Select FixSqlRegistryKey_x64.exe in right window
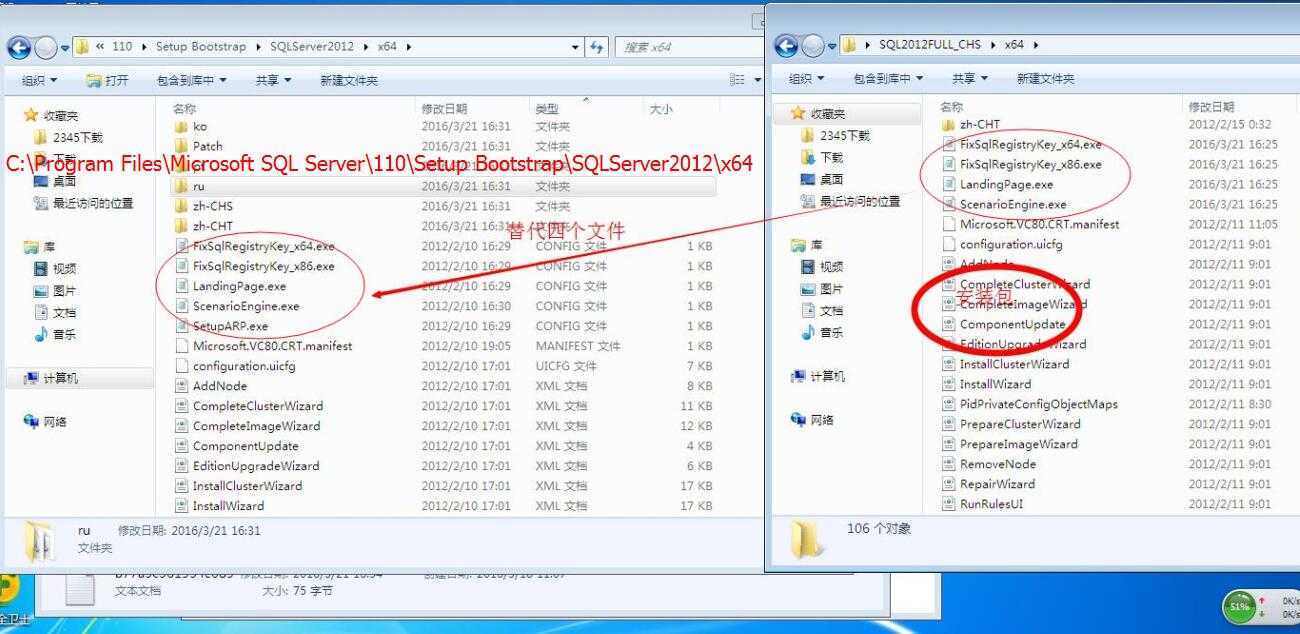The height and width of the screenshot is (634, 1300). (1030, 144)
